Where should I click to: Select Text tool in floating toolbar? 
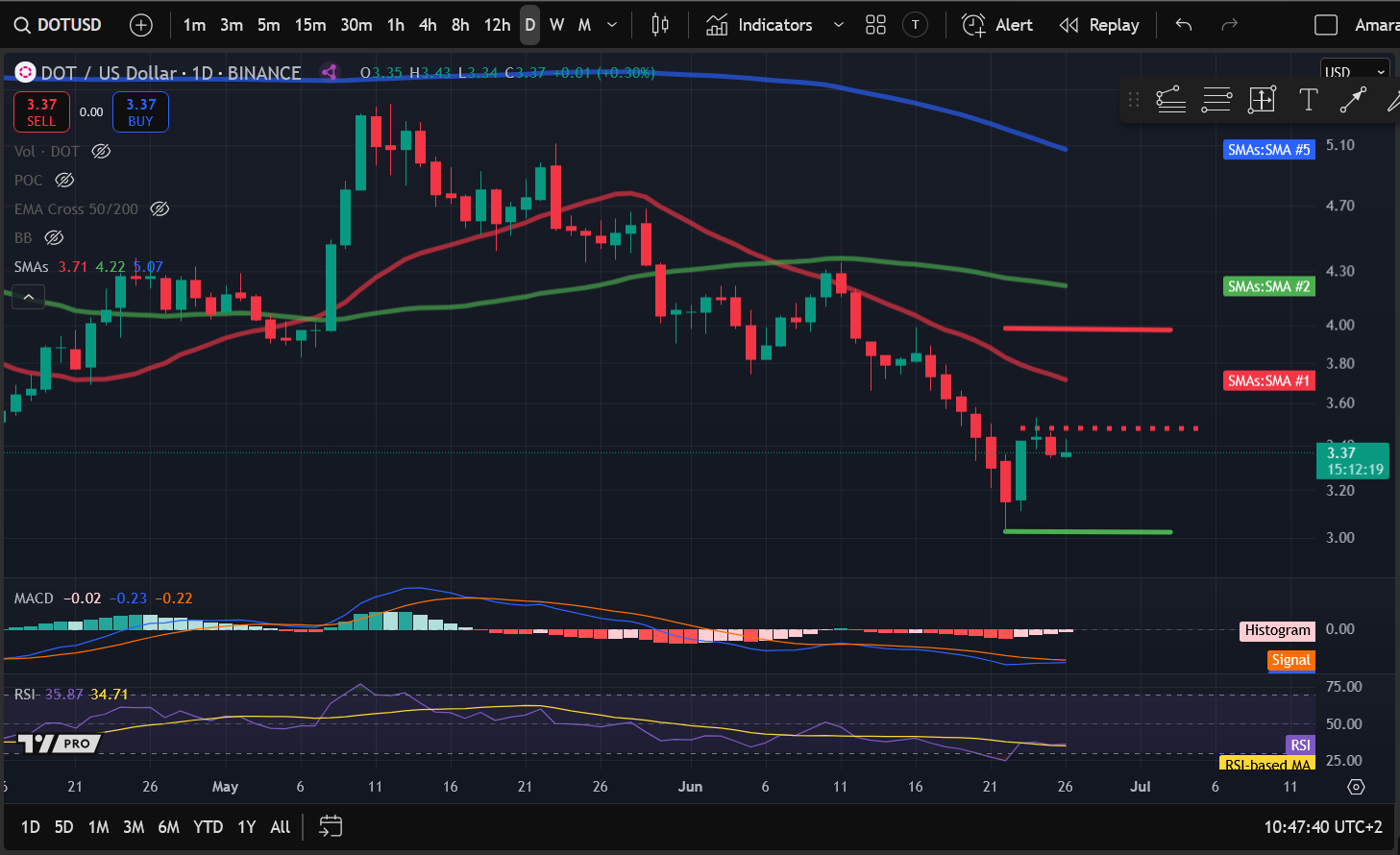pyautogui.click(x=1308, y=100)
